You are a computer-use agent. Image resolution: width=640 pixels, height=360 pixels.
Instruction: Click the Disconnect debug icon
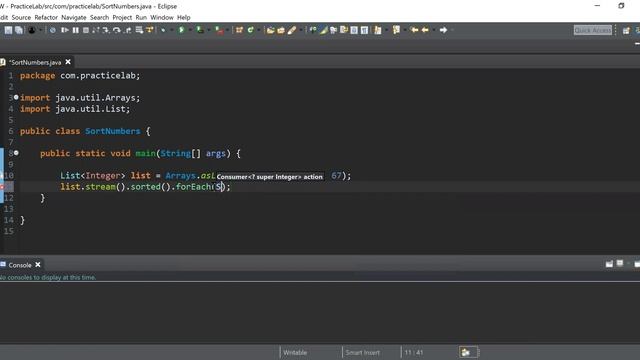coord(96,30)
